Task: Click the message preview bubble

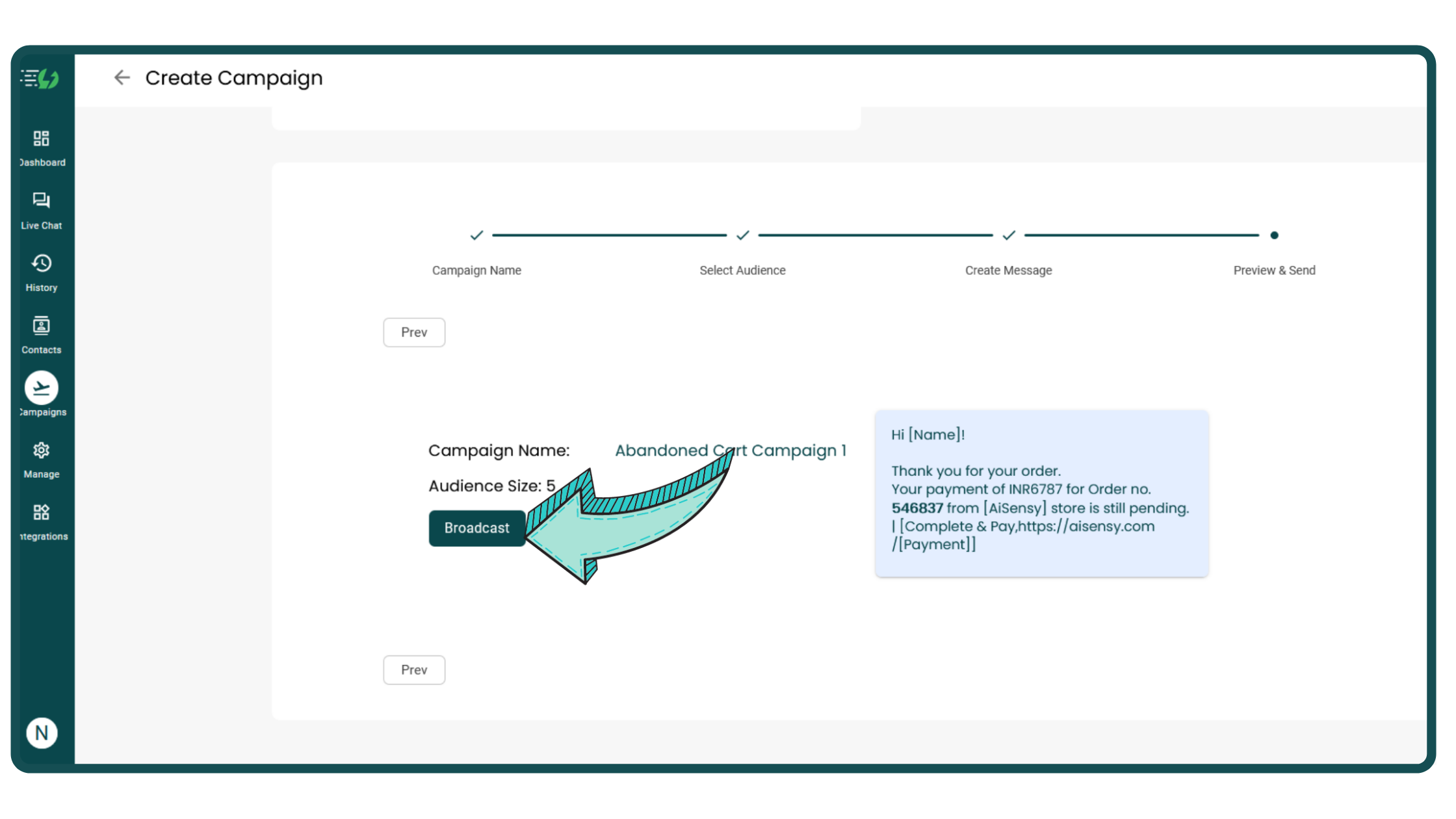Action: click(1041, 494)
